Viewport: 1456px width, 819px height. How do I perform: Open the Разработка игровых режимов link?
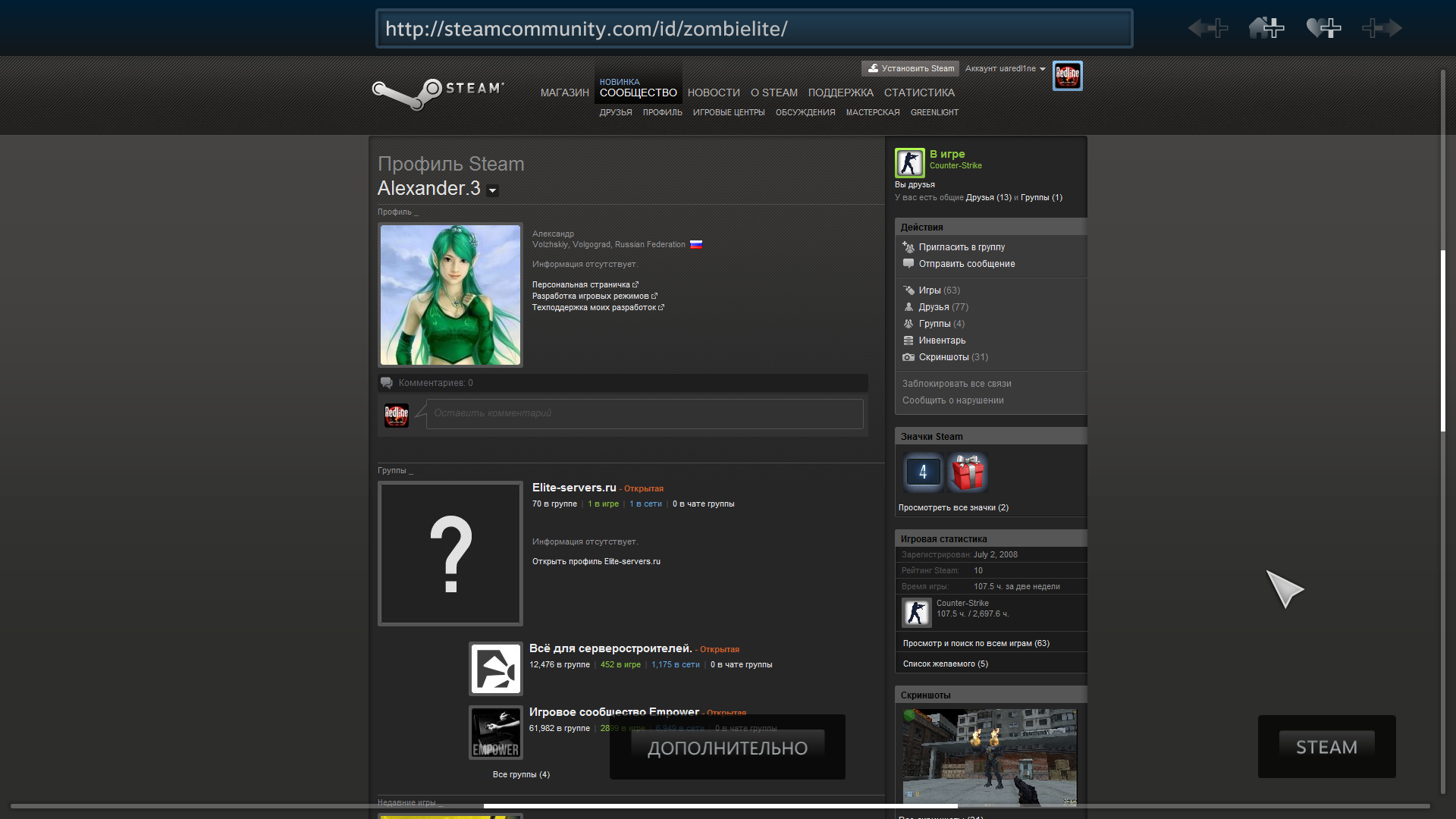pos(595,297)
